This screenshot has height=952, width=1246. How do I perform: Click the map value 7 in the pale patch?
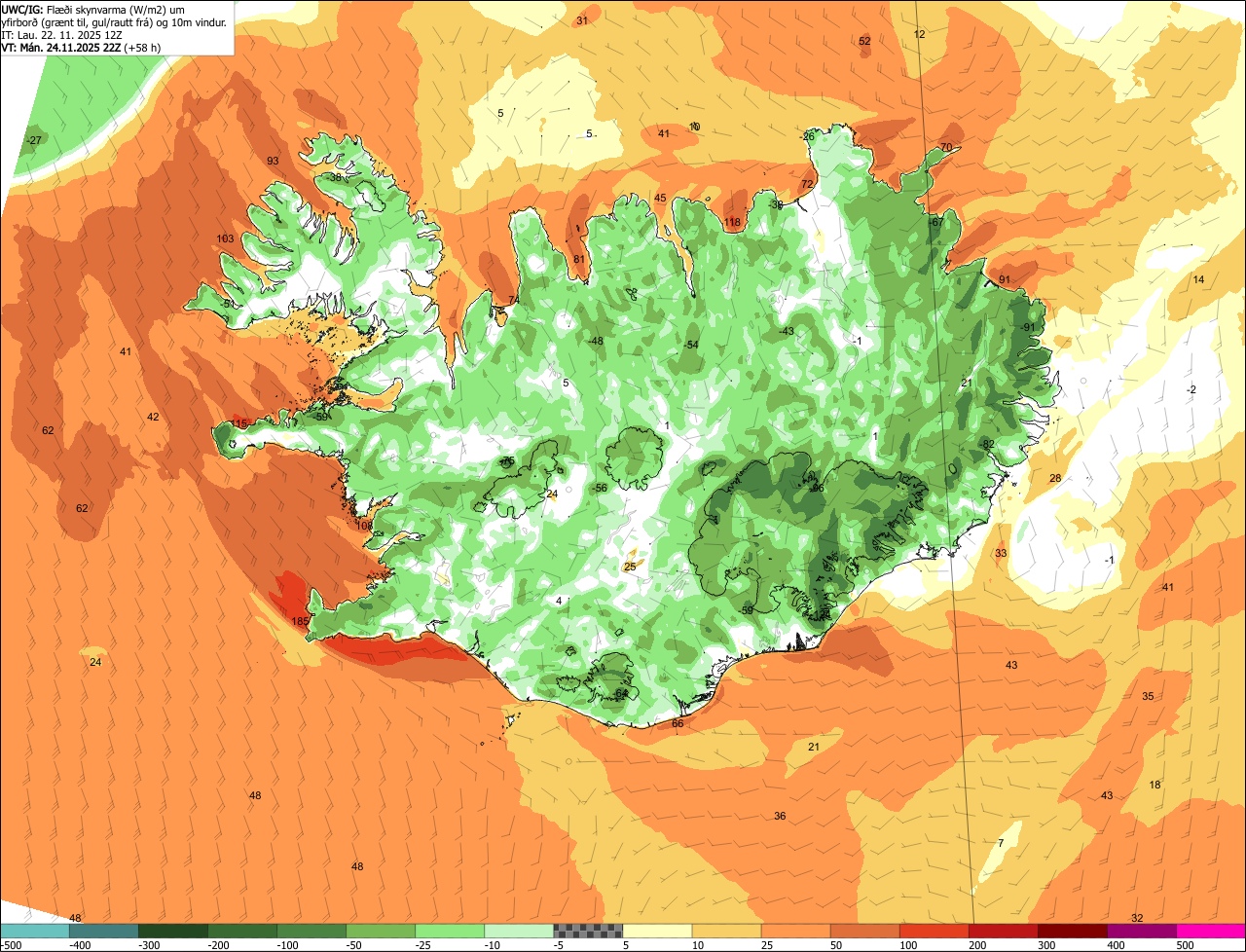point(1000,843)
